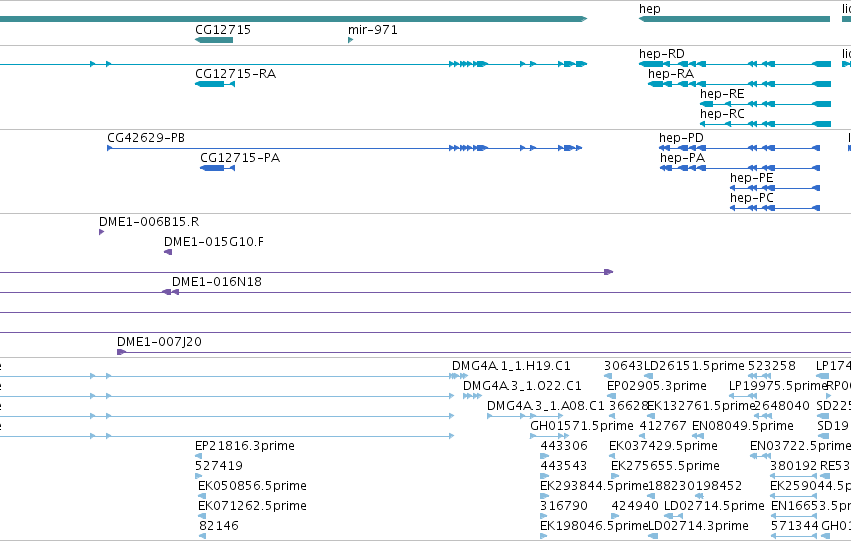Image resolution: width=851 pixels, height=541 pixels.
Task: Click the hep-PE coding sequence
Action: point(775,188)
